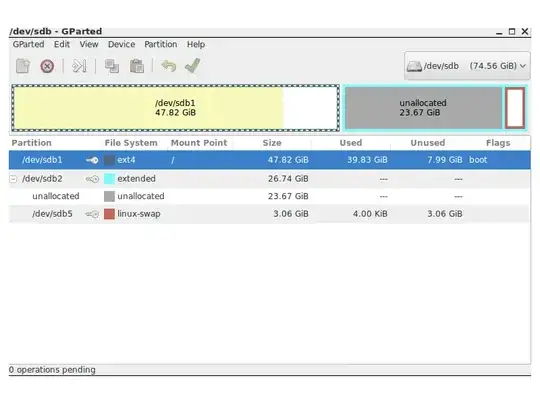Open the View menu
Screen dimensions: 540x405
pos(89,44)
